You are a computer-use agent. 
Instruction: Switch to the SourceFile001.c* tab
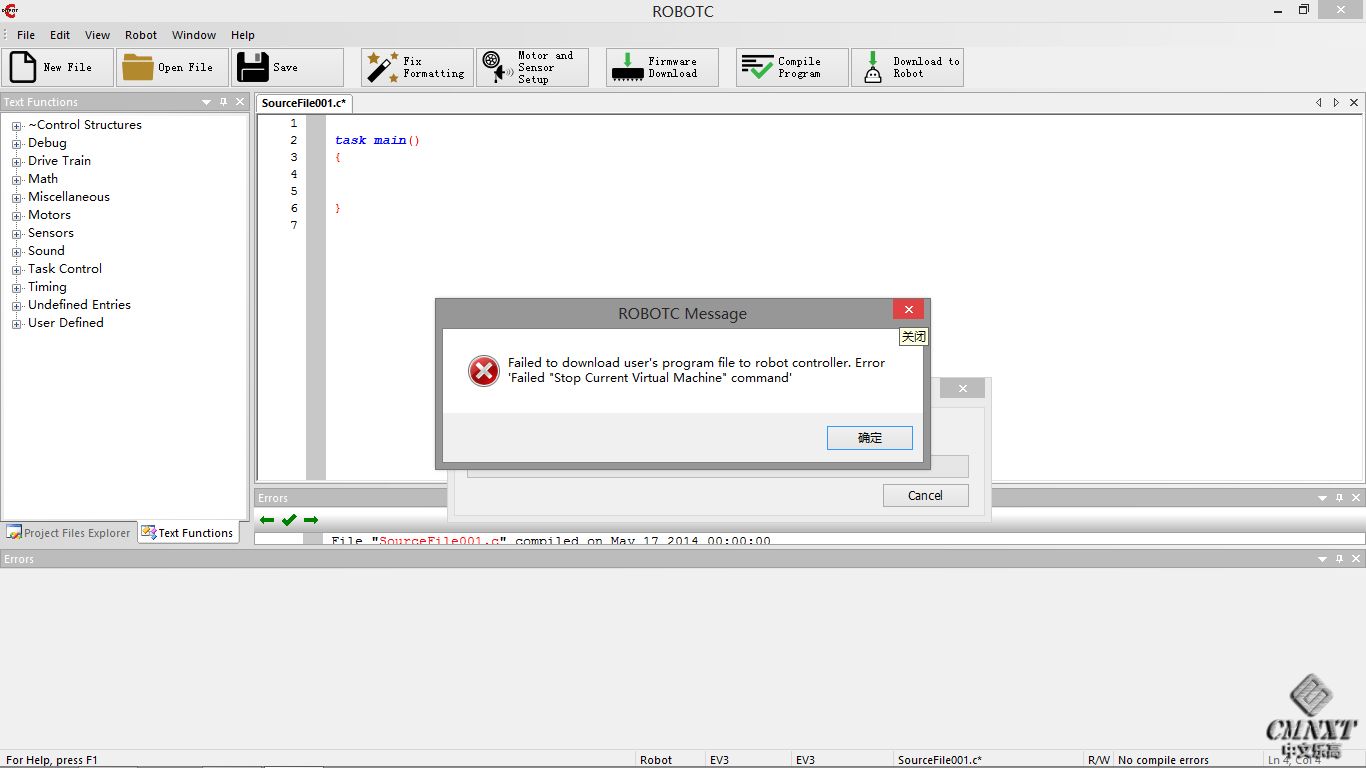point(303,103)
